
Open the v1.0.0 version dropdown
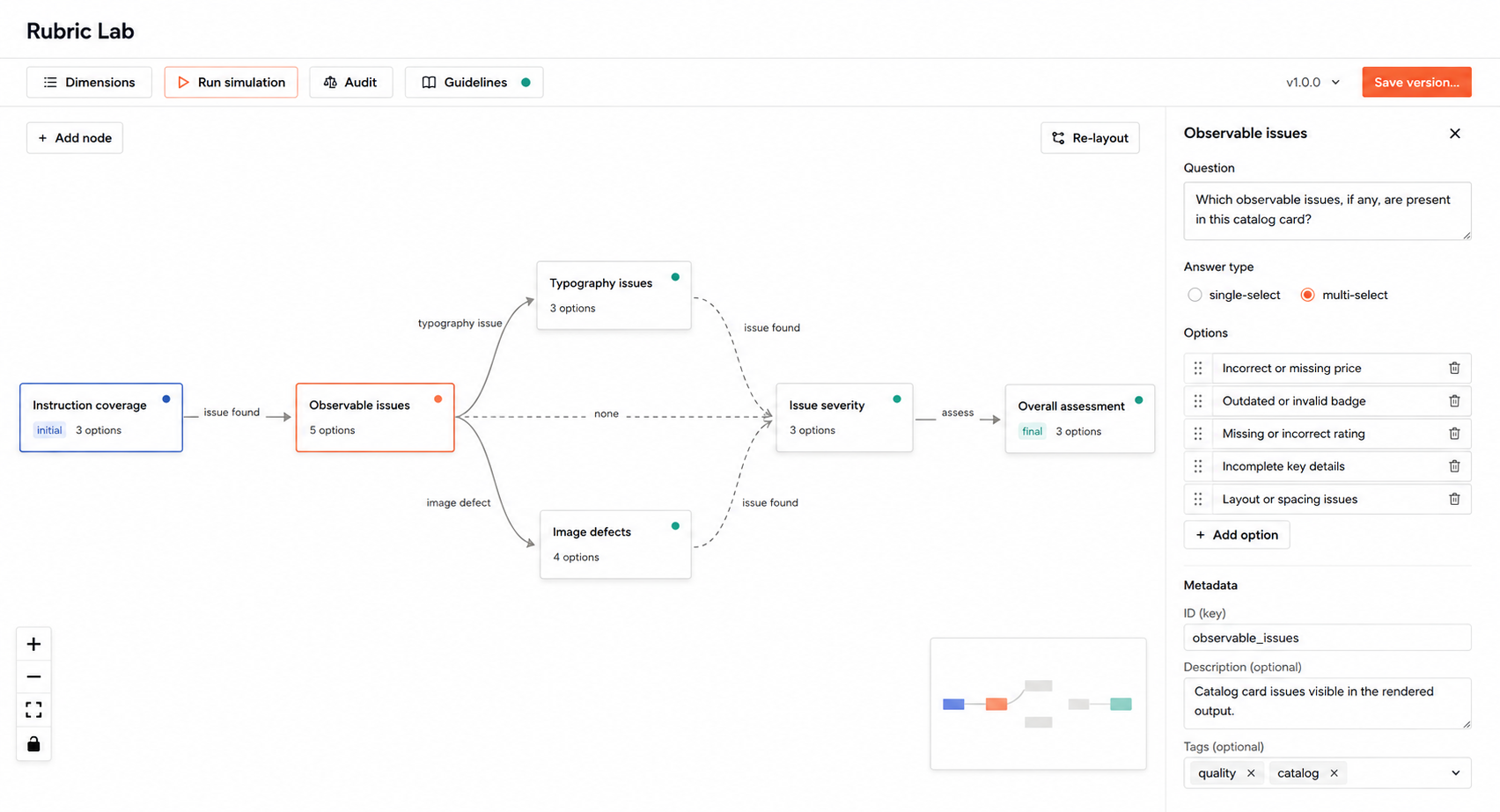[x=1312, y=82]
